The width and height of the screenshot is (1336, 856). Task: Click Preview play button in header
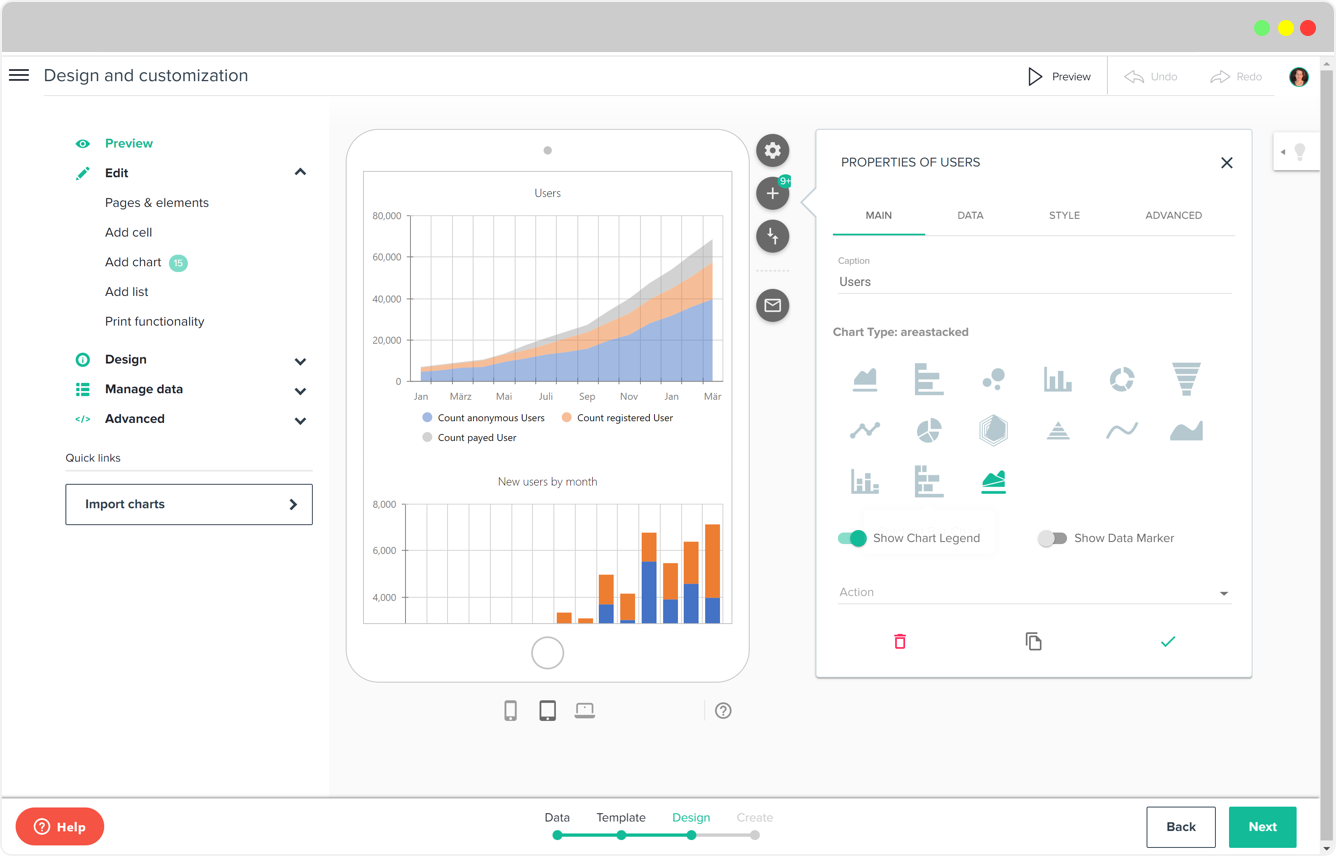(1059, 77)
